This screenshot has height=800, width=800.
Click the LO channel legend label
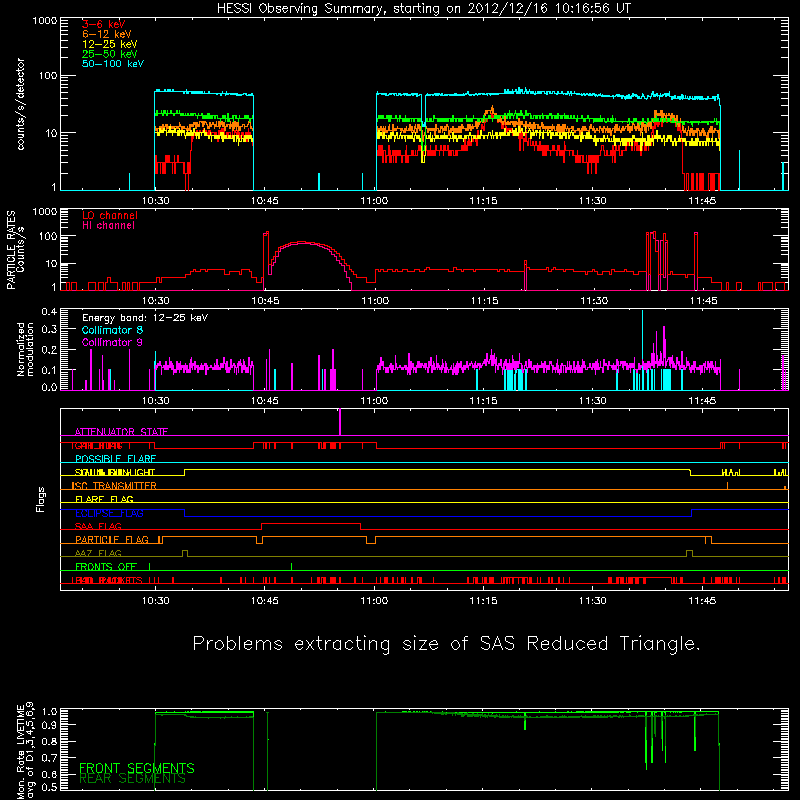pyautogui.click(x=110, y=215)
